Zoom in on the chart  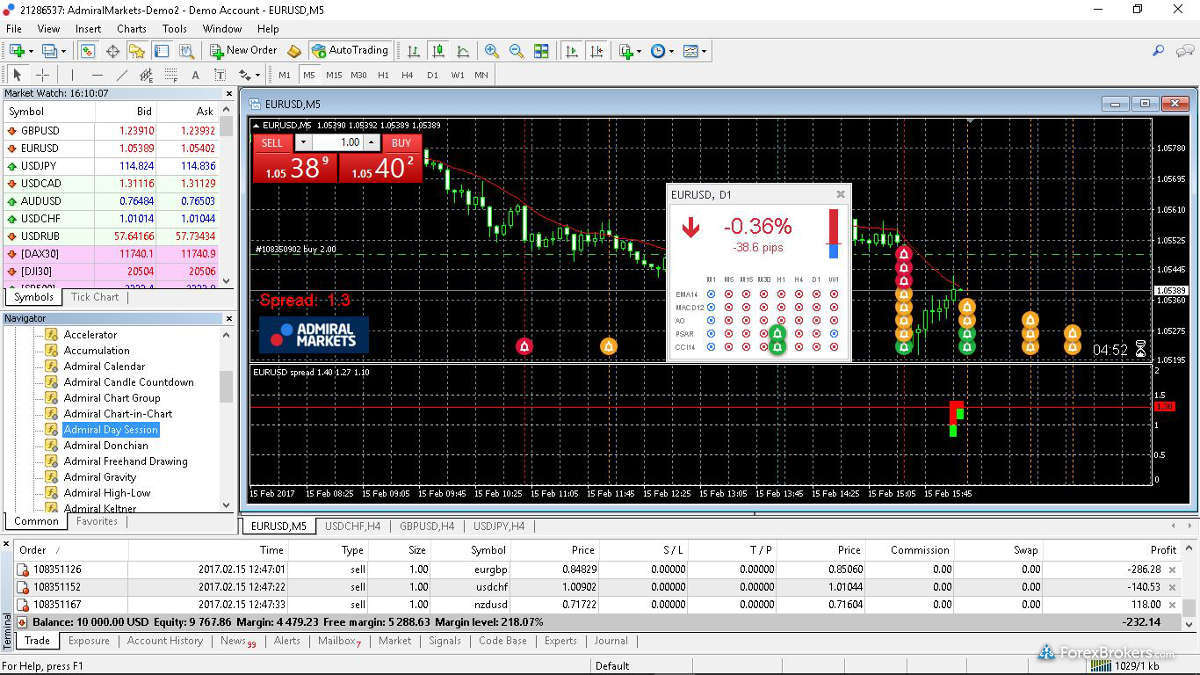coord(492,50)
